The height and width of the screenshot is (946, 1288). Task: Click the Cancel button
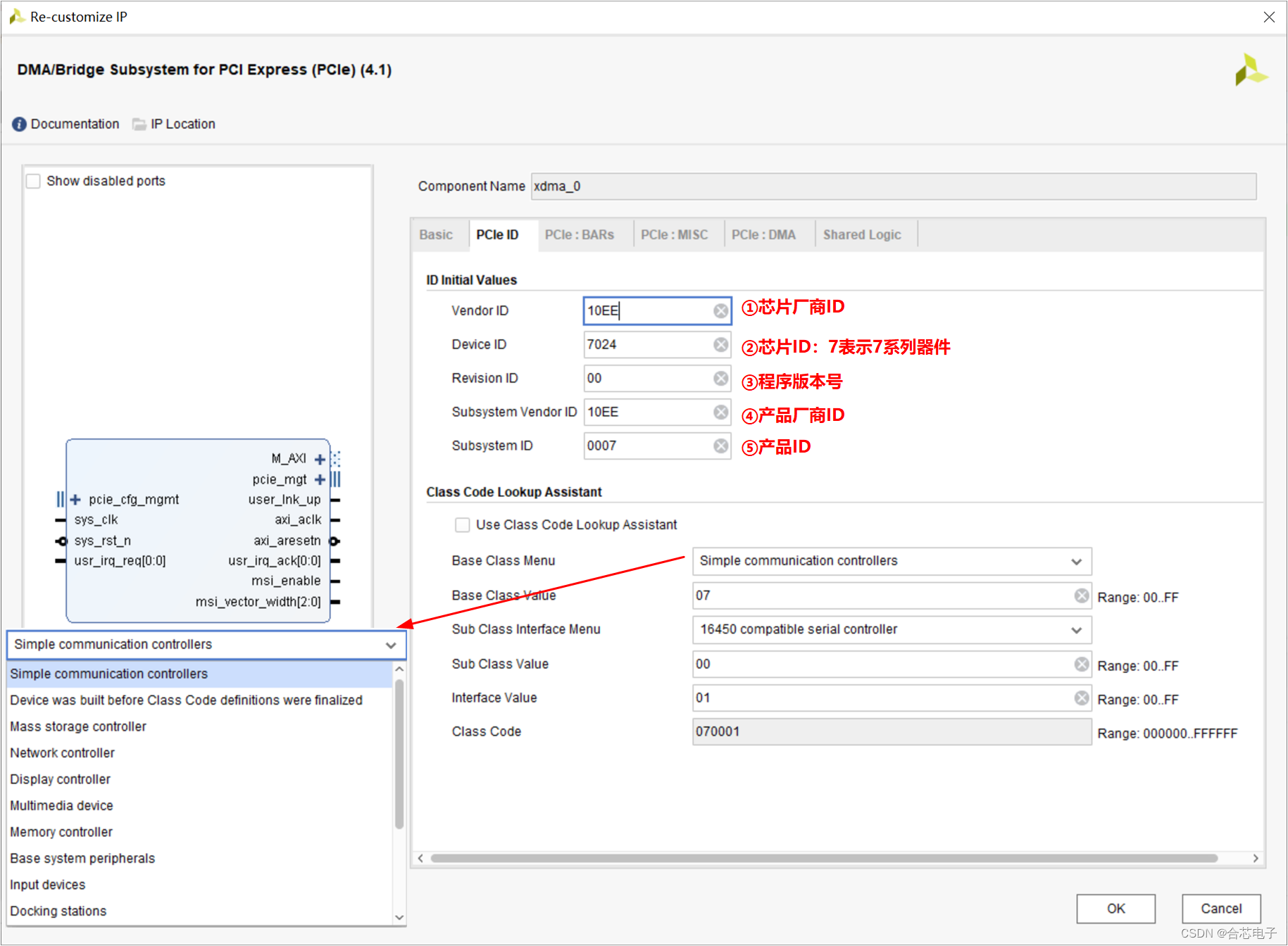(1221, 909)
